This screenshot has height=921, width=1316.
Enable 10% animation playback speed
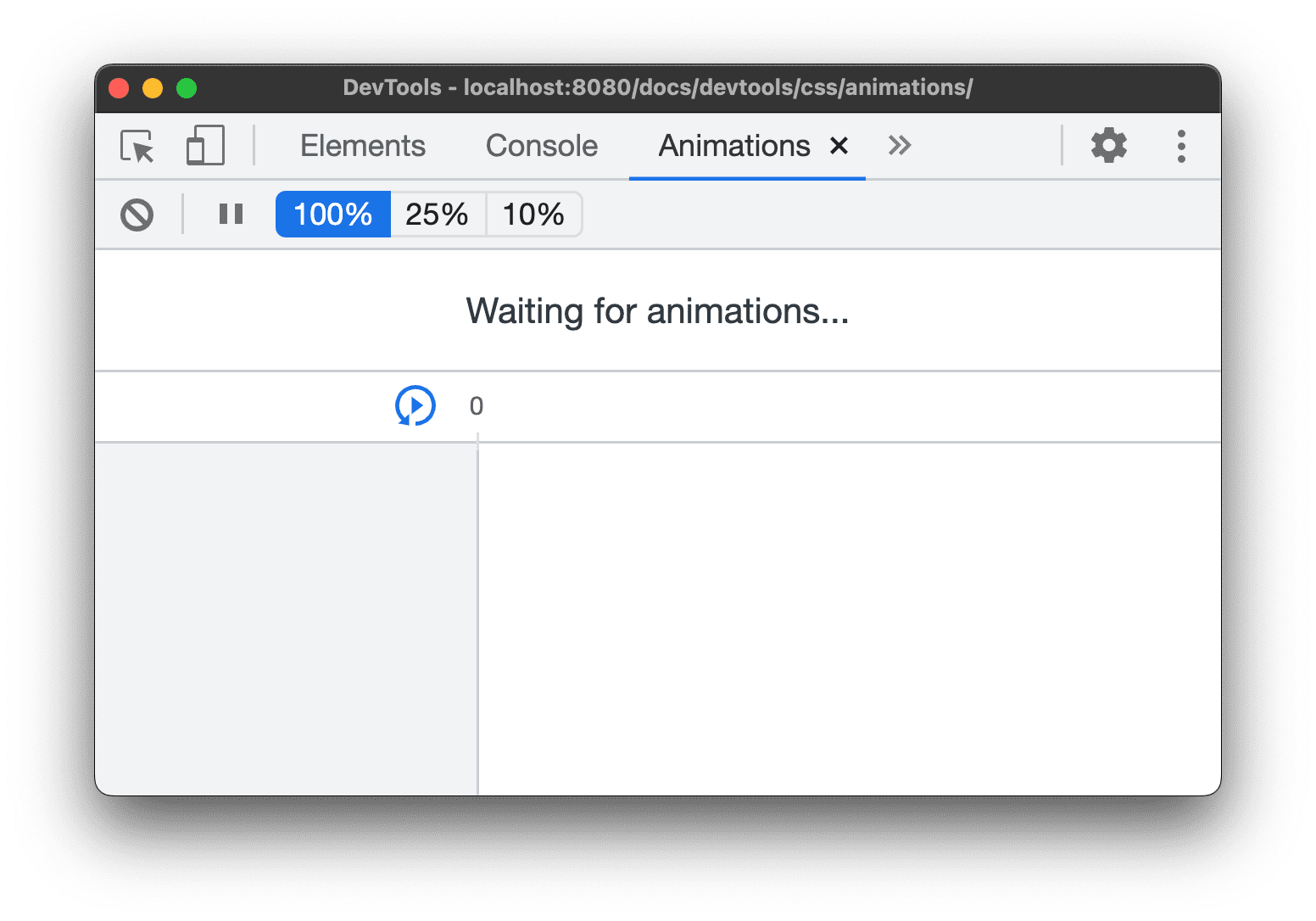(533, 214)
